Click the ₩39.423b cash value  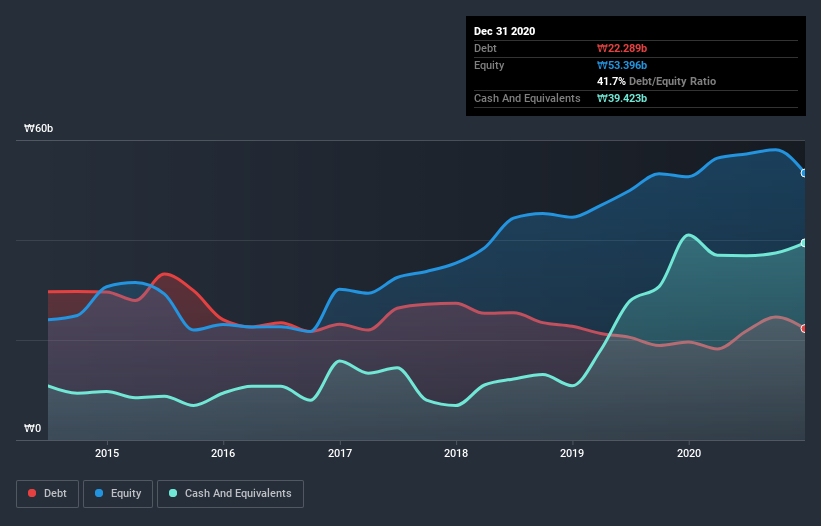pos(622,98)
